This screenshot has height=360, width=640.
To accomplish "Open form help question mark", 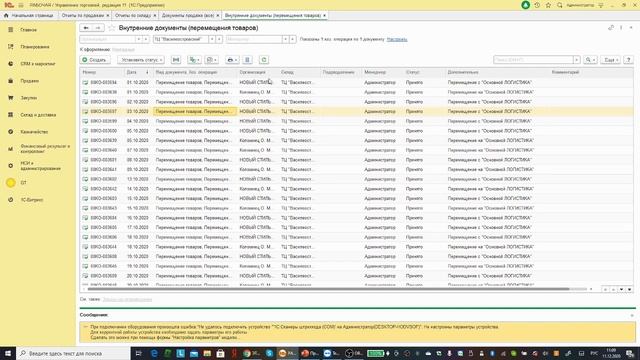I will (629, 60).
